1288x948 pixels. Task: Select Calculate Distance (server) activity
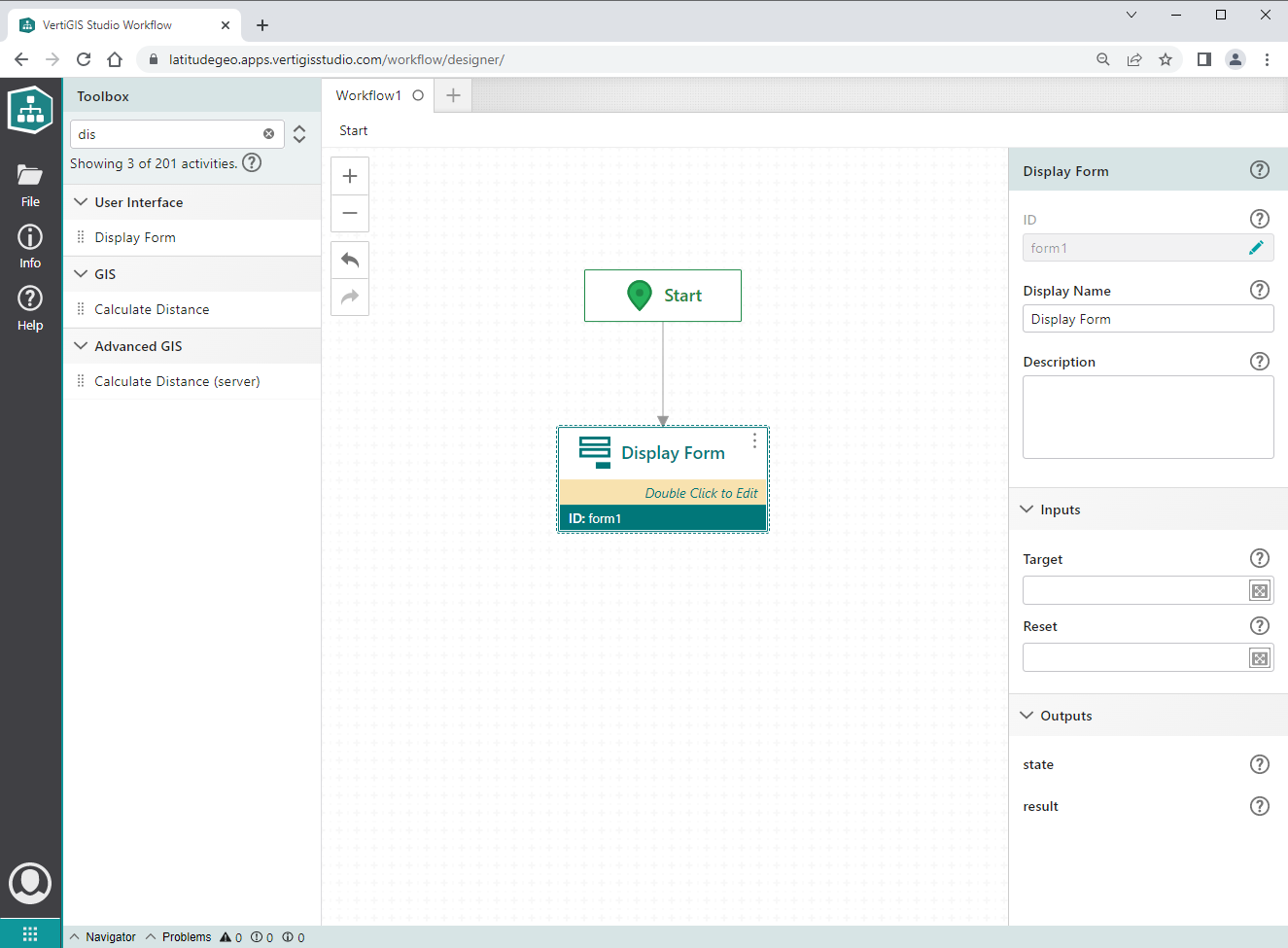click(177, 381)
